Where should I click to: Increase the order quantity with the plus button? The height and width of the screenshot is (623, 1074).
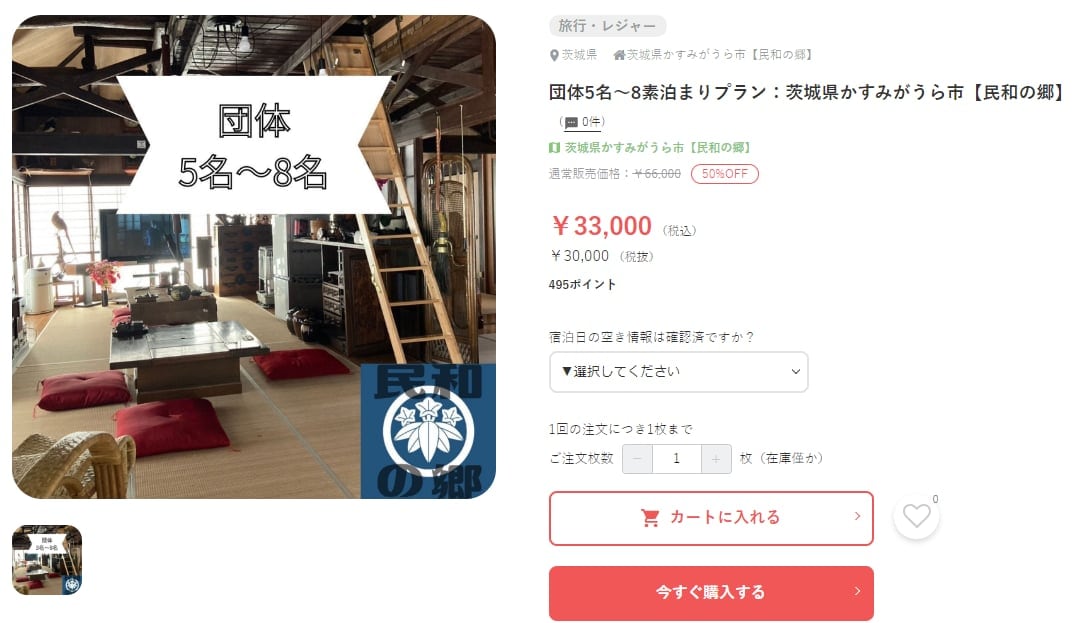pos(716,459)
